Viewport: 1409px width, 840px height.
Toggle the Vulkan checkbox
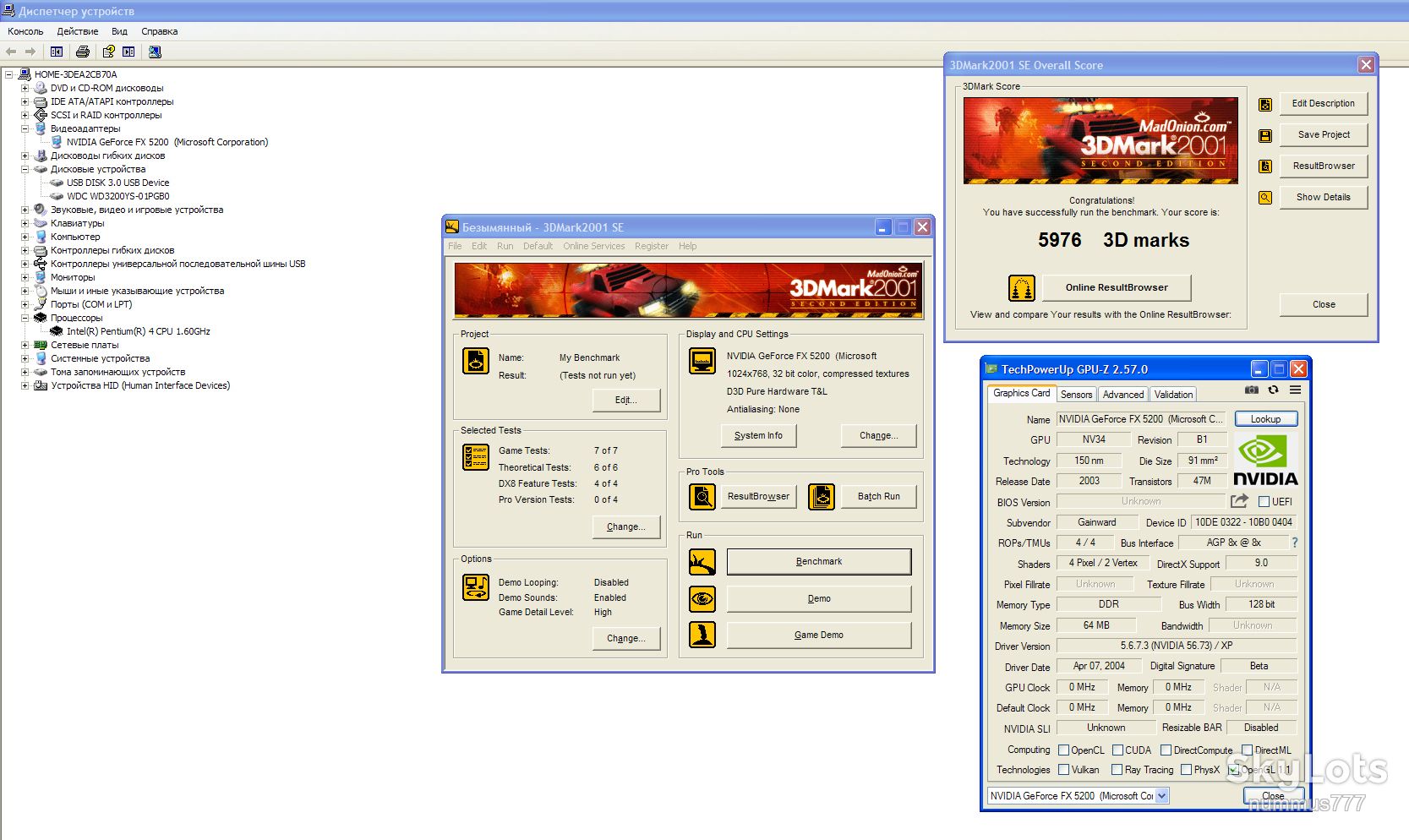coord(1064,770)
